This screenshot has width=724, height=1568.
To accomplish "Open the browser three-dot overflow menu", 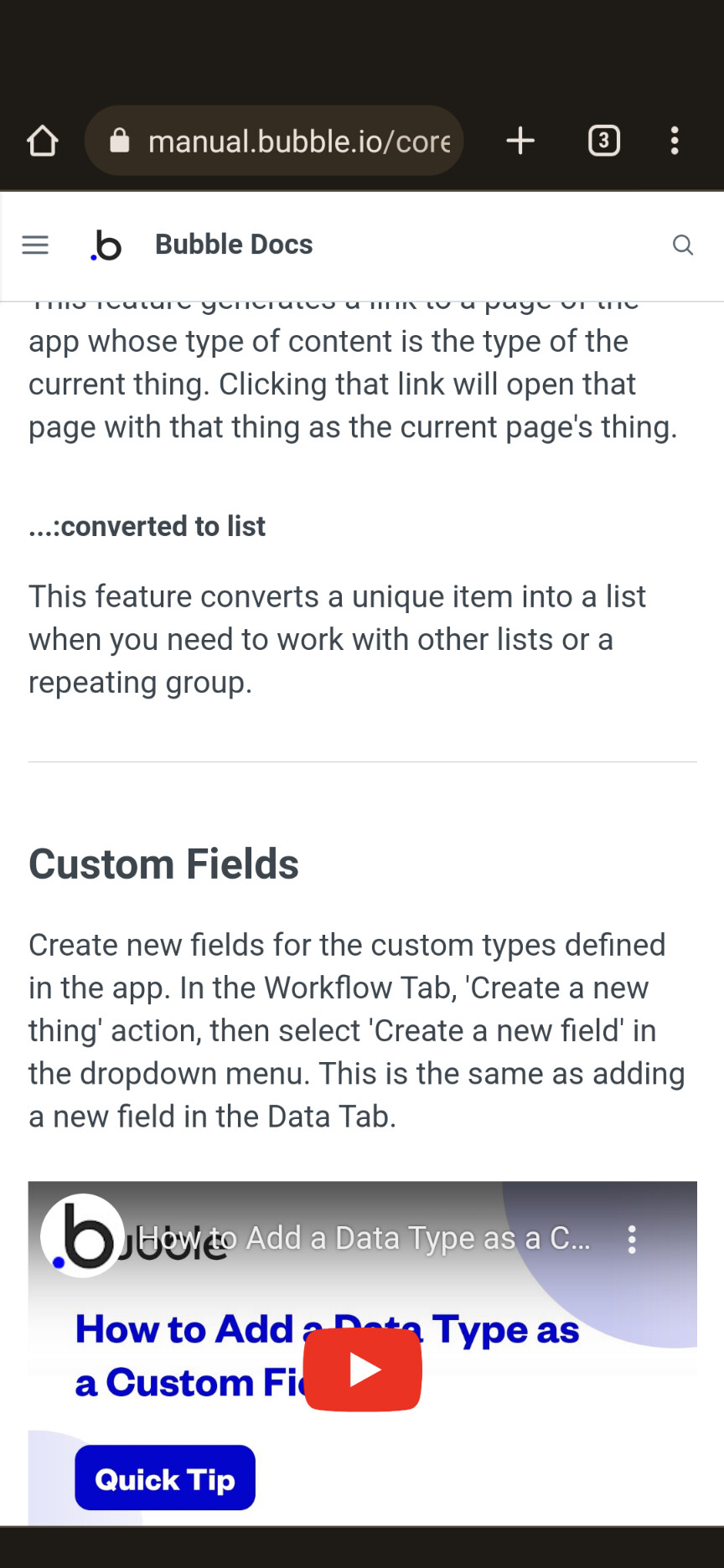I will pyautogui.click(x=675, y=141).
